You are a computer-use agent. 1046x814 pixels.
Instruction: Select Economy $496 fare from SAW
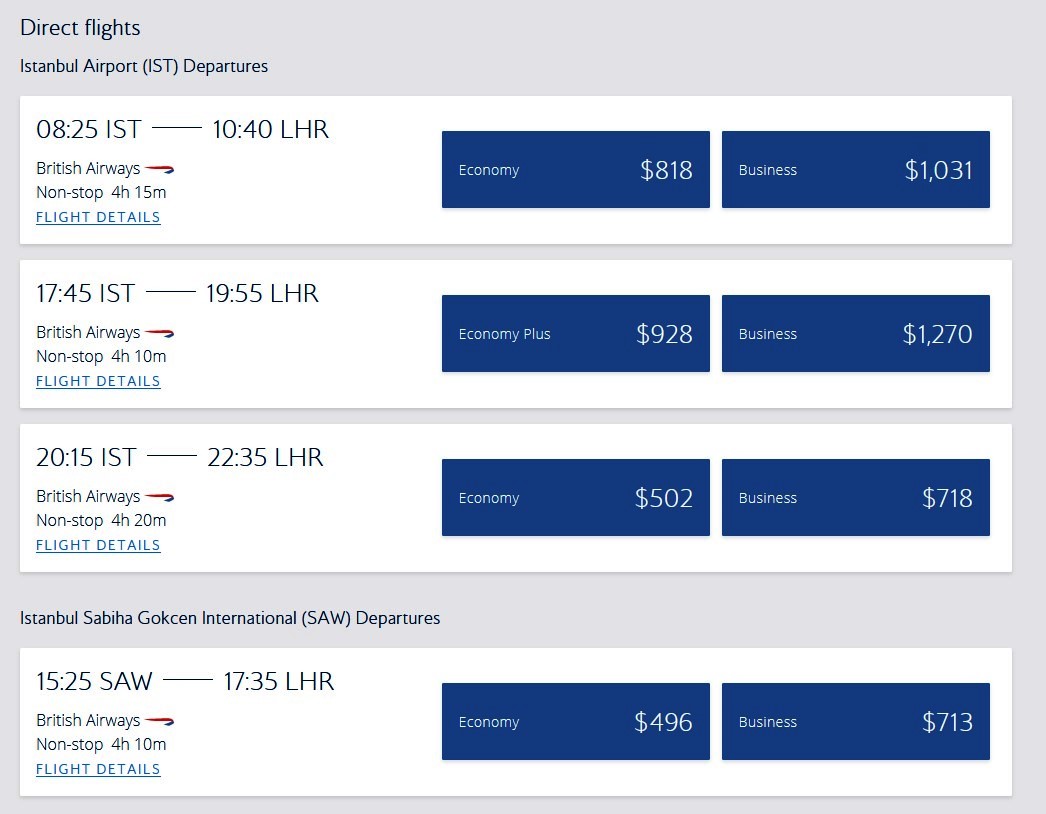coord(576,721)
